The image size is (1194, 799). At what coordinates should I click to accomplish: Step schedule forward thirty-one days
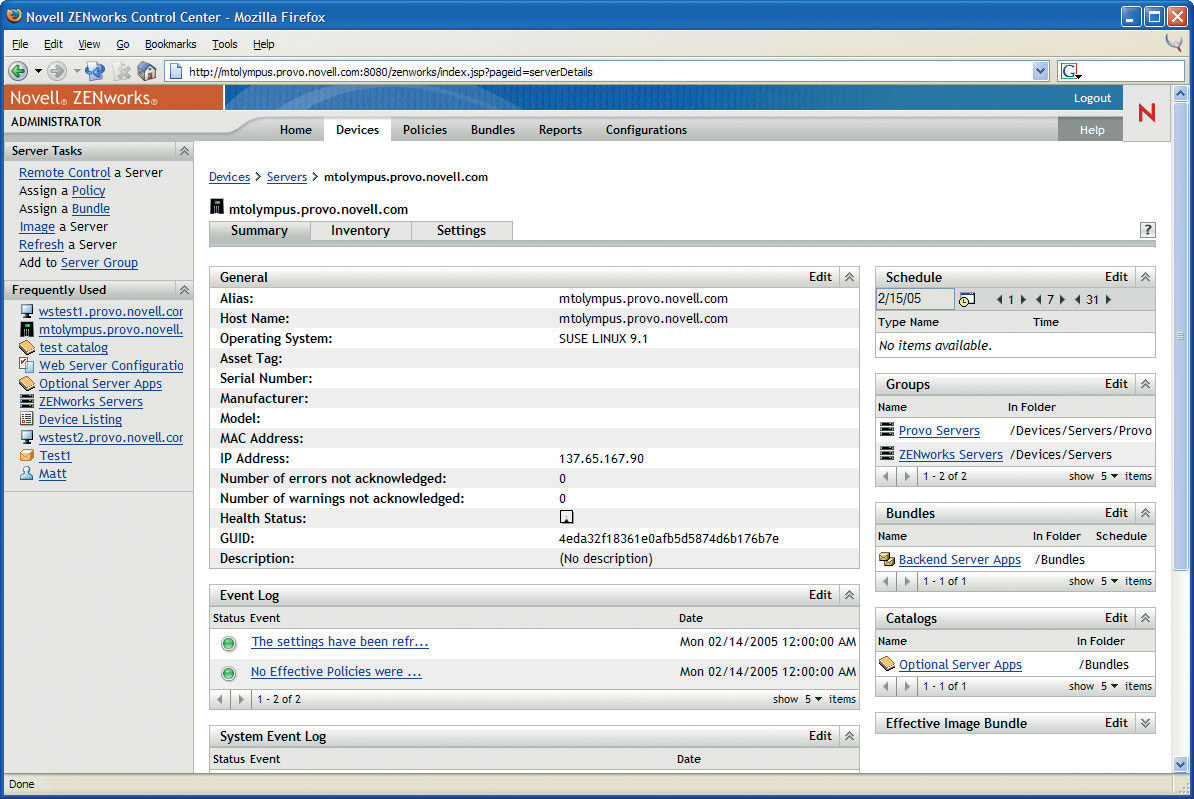1109,300
